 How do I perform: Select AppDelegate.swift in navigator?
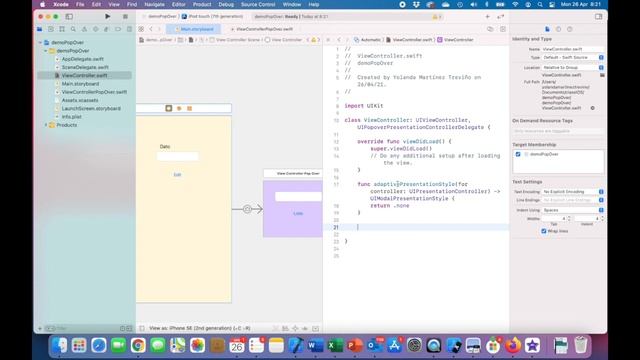pos(82,59)
